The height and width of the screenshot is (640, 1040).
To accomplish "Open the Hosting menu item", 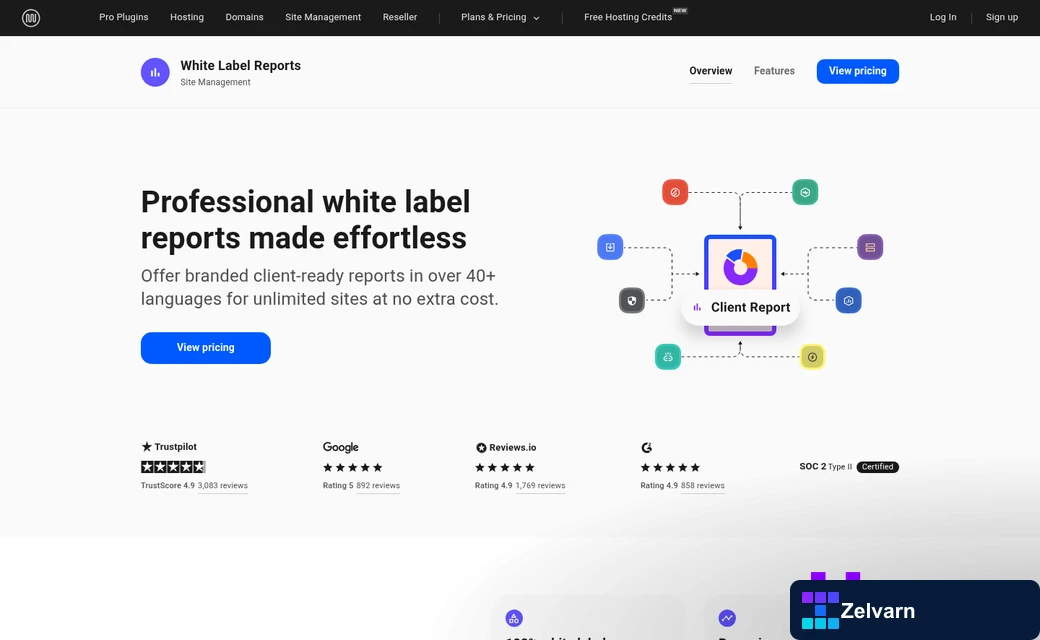I will [x=187, y=17].
